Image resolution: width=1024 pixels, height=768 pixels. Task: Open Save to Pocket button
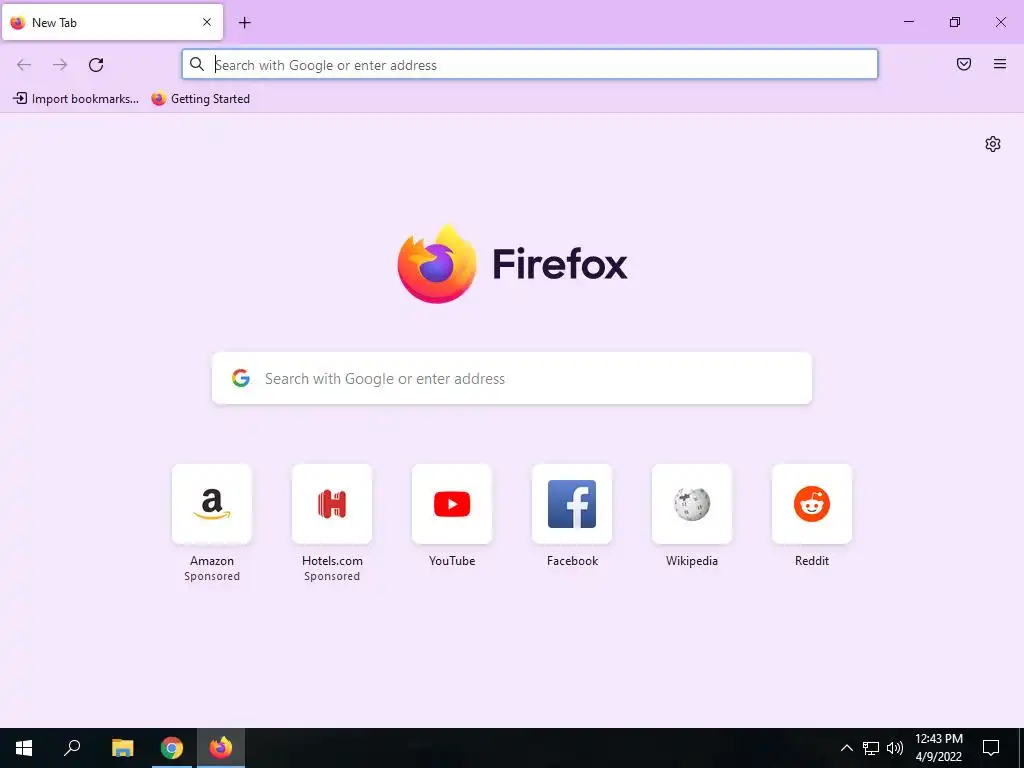(x=964, y=64)
